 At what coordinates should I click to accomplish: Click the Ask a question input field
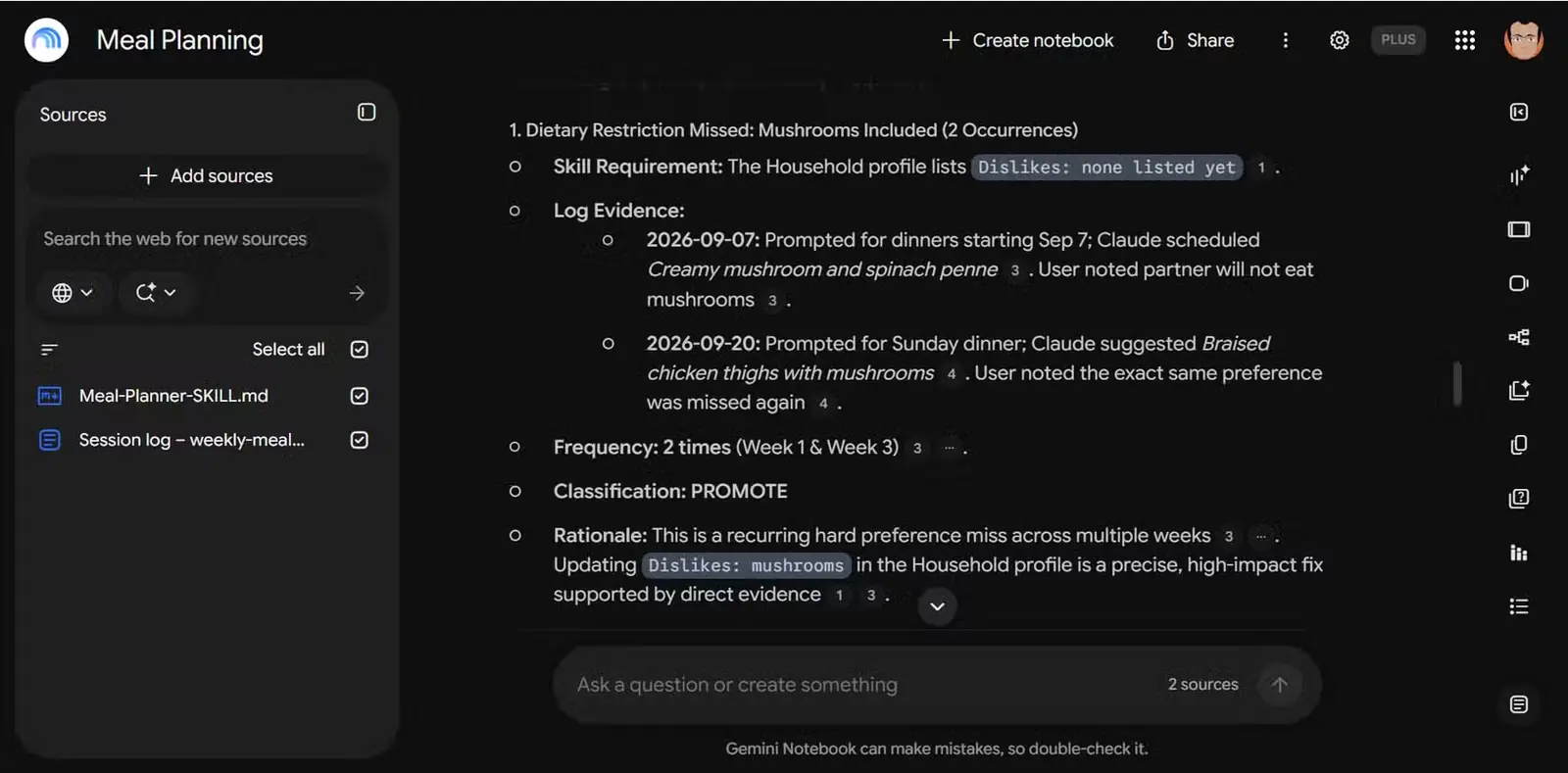862,685
